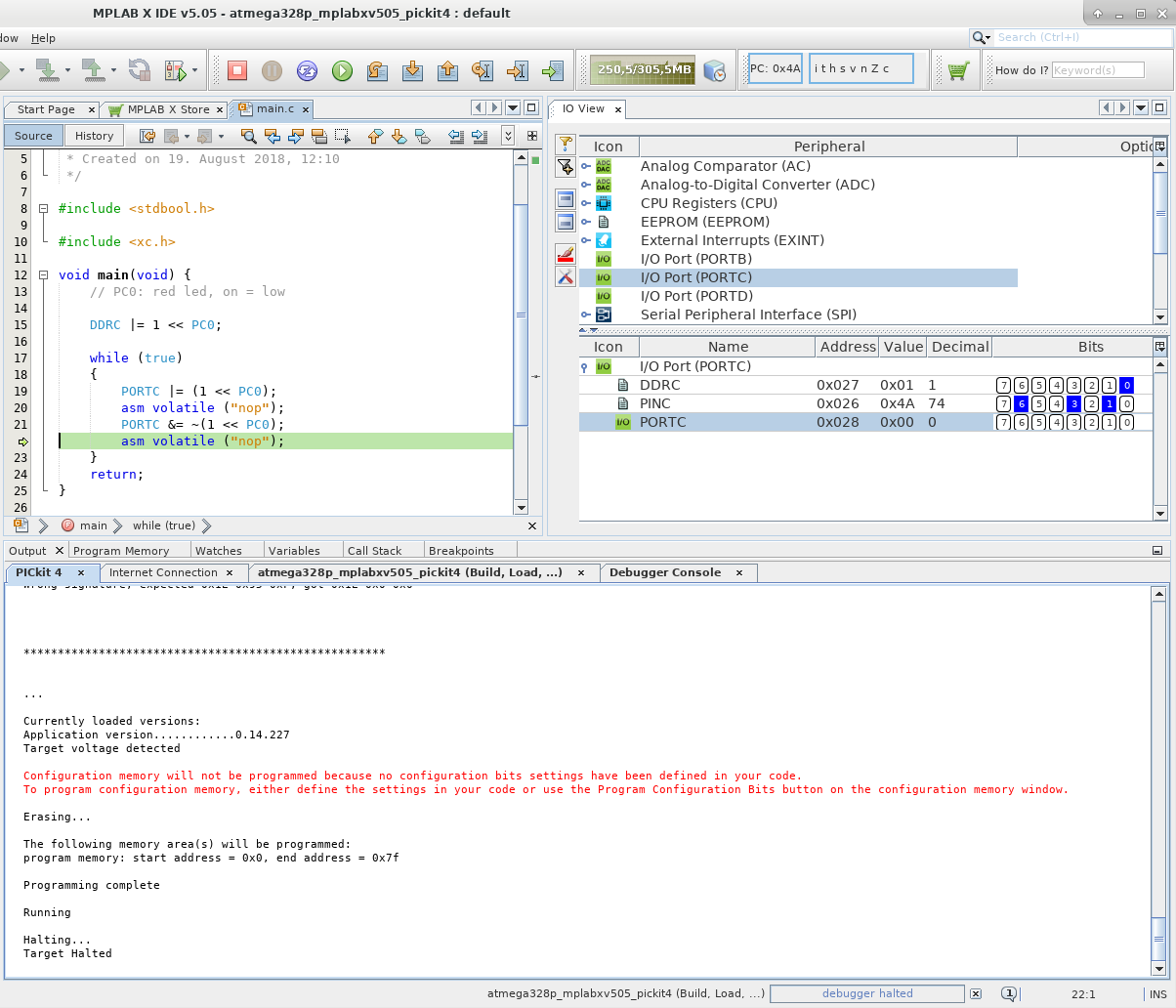Toggle bit 3 of PINC register
This screenshot has height=1008, width=1176.
click(x=1073, y=403)
